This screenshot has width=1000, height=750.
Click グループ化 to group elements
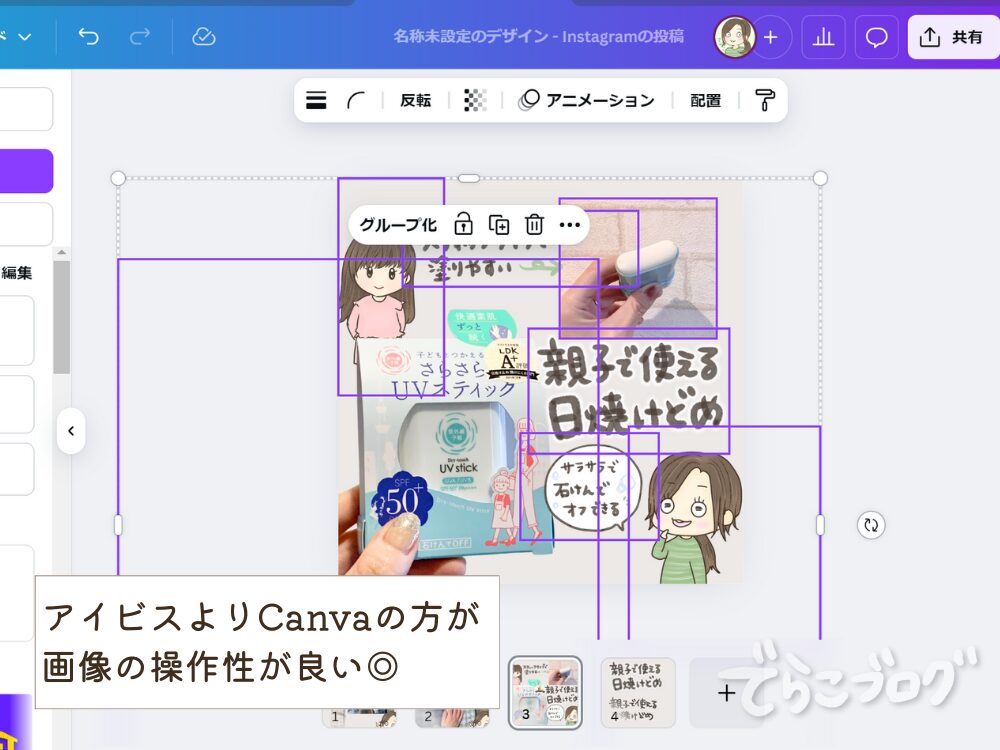(398, 224)
